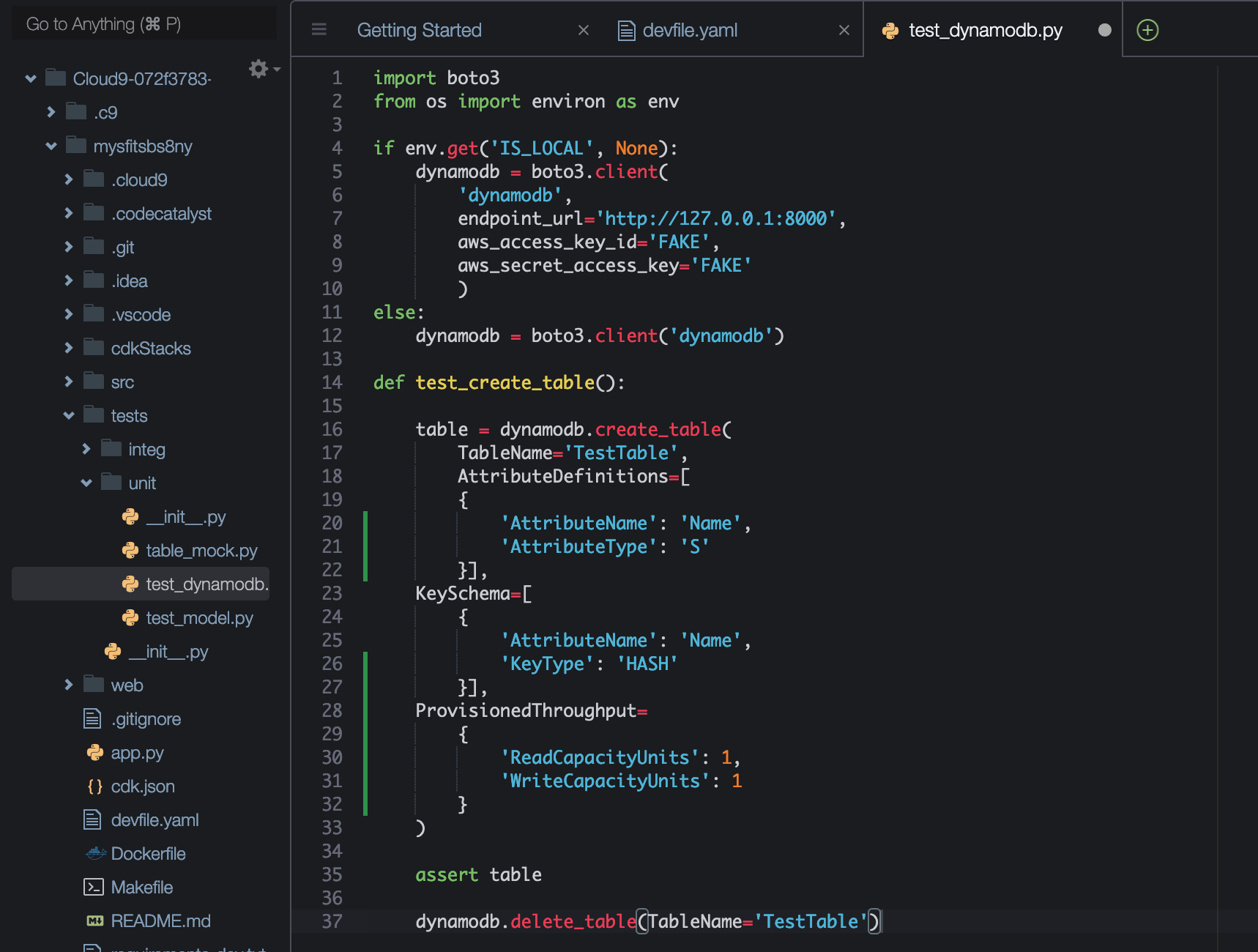The width and height of the screenshot is (1258, 952).
Task: Click the hamburger menu beside the tabs
Action: (319, 30)
